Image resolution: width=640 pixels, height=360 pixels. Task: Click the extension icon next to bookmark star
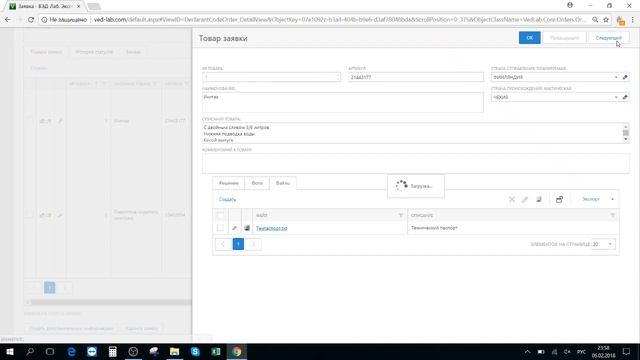pyautogui.click(x=620, y=20)
